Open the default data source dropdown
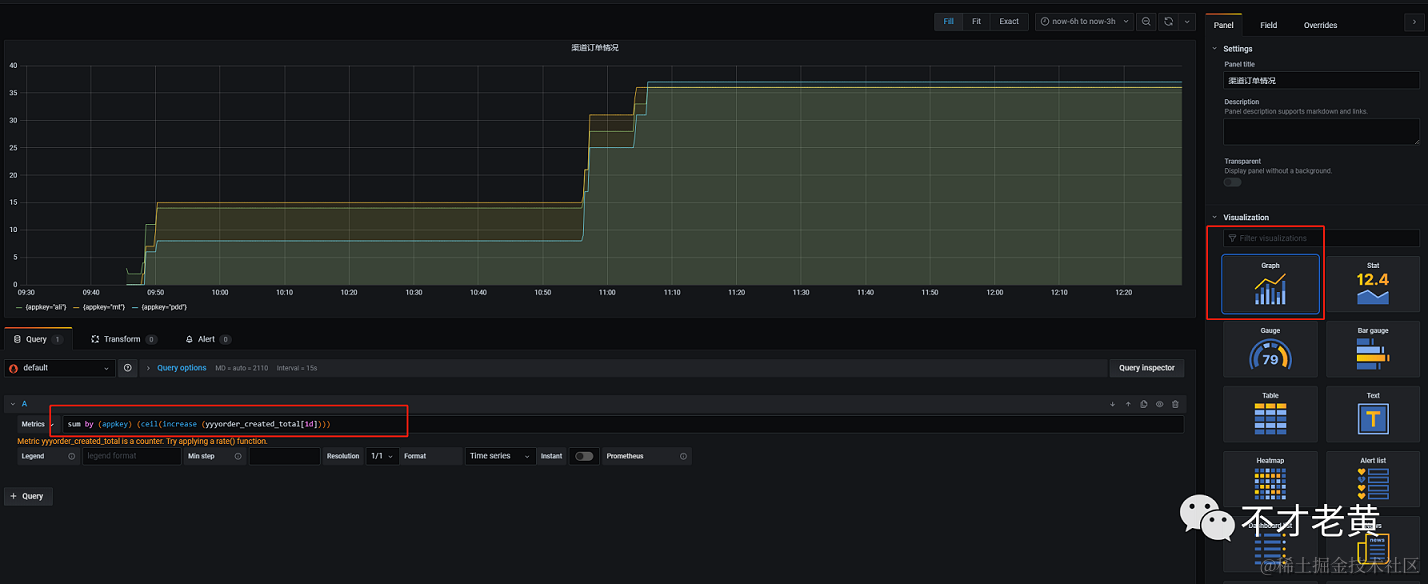The image size is (1428, 584). click(x=59, y=368)
